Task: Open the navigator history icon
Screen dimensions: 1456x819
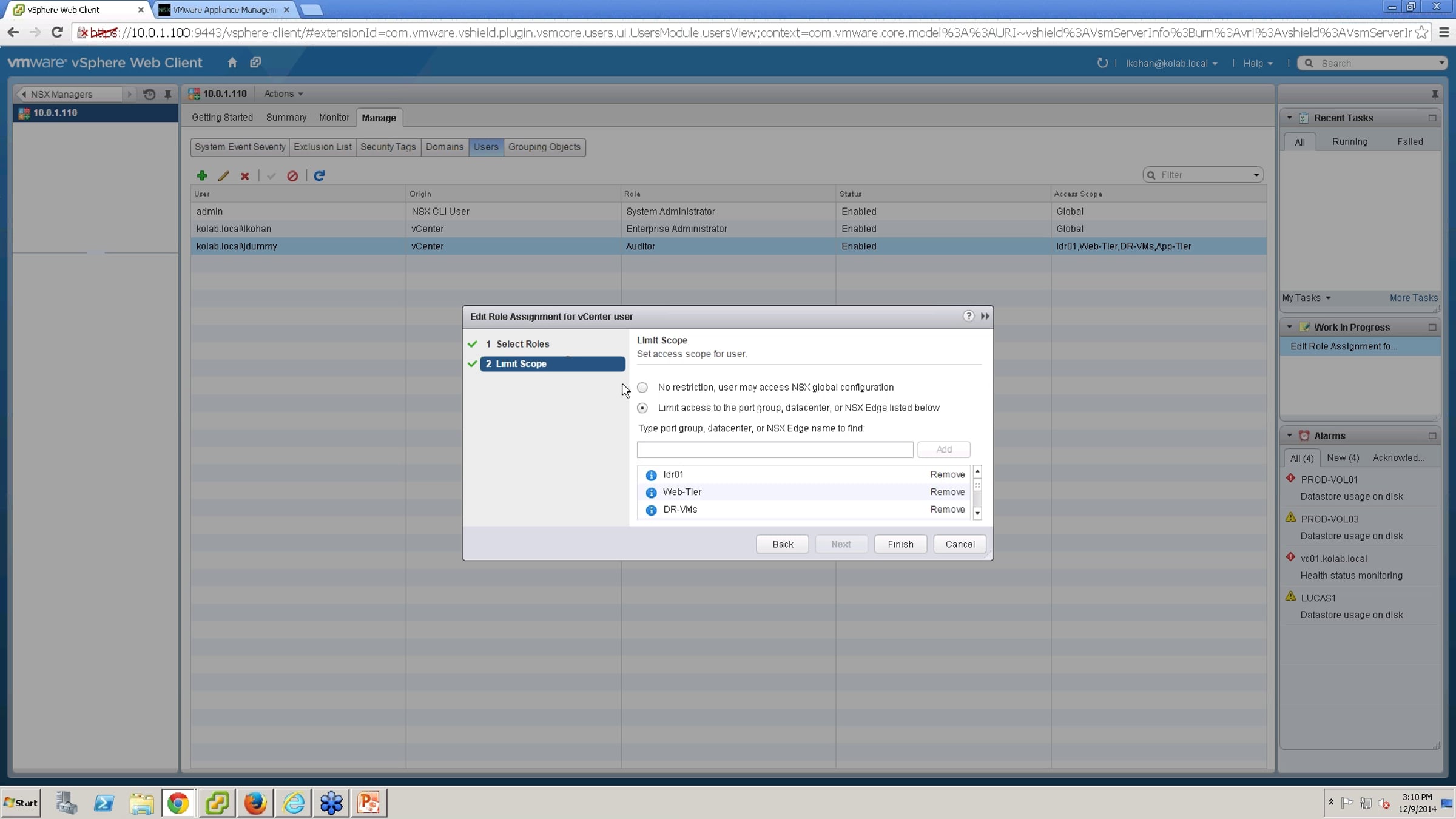Action: tap(149, 94)
